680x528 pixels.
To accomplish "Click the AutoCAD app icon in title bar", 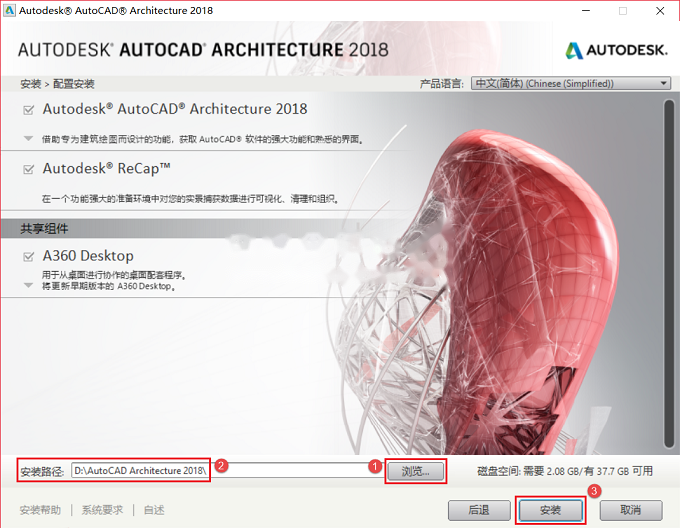I will pyautogui.click(x=9, y=10).
